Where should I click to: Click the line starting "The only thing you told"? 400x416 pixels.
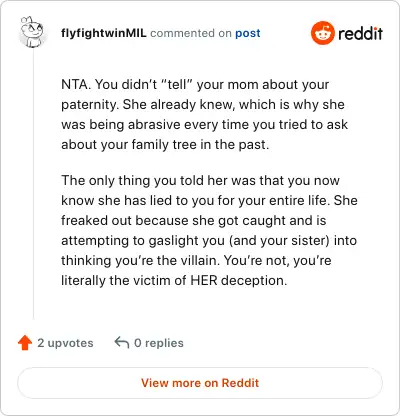pos(200,180)
